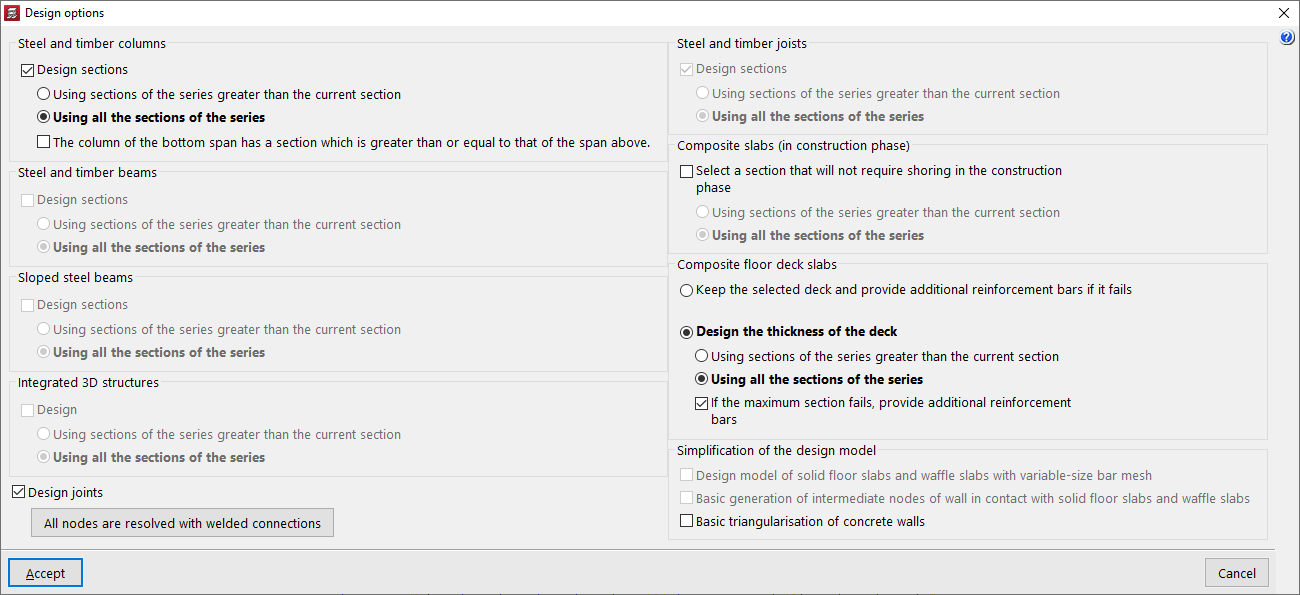Select Keep the selected deck option
This screenshot has height=595, width=1300.
click(x=687, y=290)
